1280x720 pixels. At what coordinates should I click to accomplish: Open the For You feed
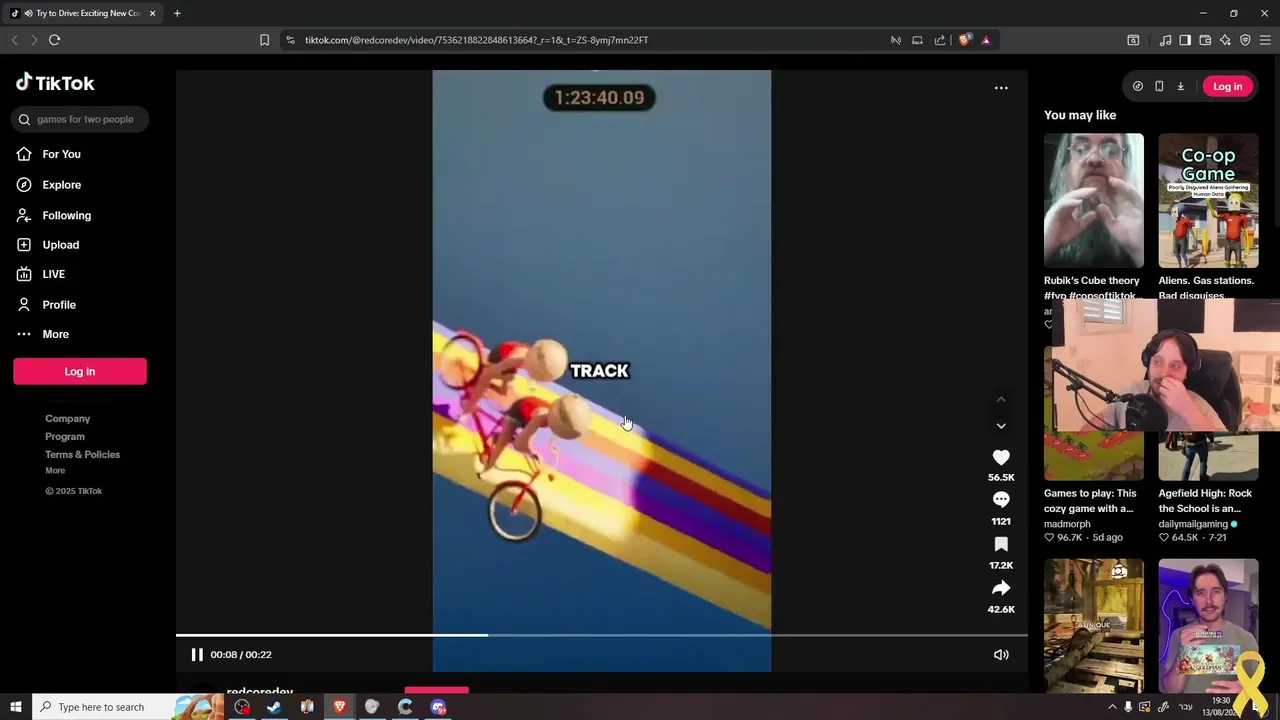point(62,154)
